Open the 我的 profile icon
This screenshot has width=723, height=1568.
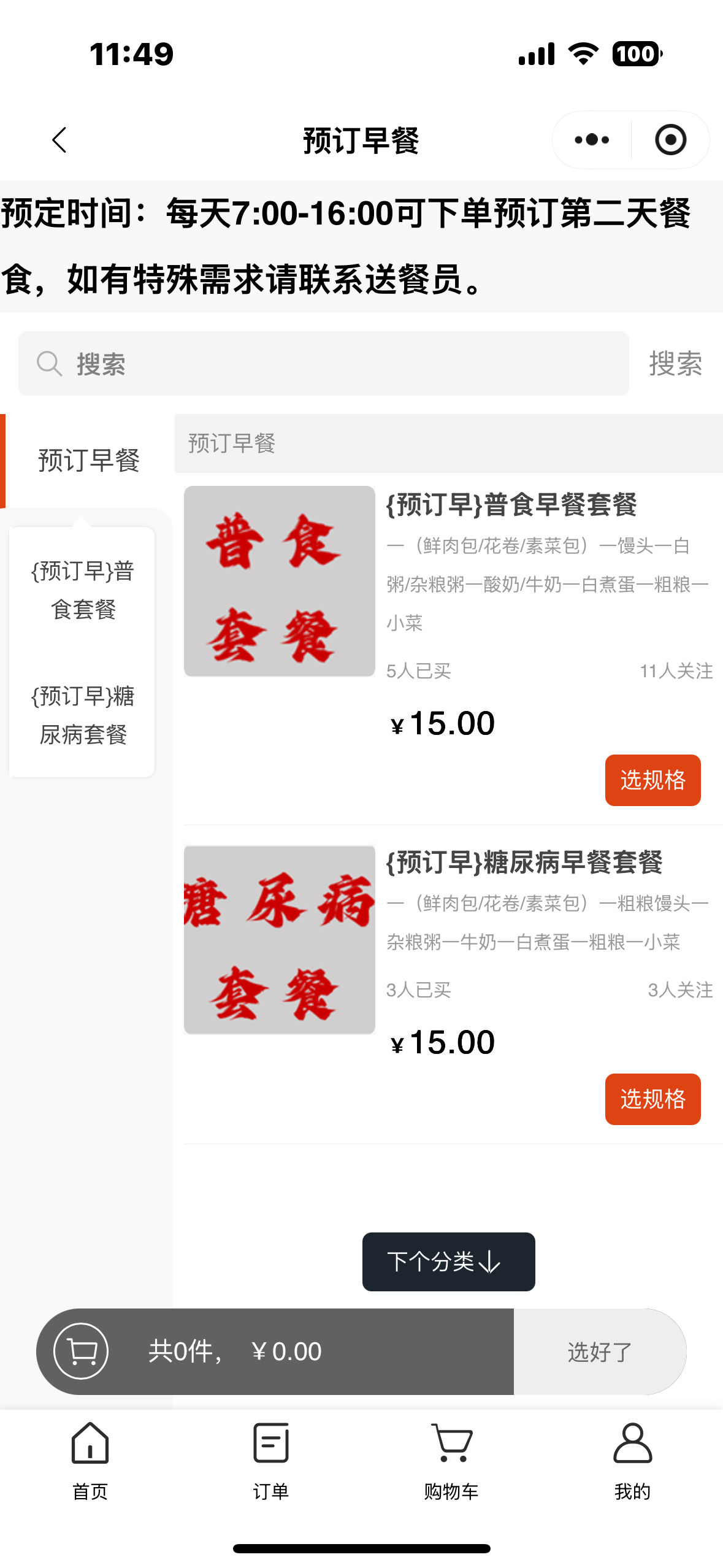click(632, 1443)
